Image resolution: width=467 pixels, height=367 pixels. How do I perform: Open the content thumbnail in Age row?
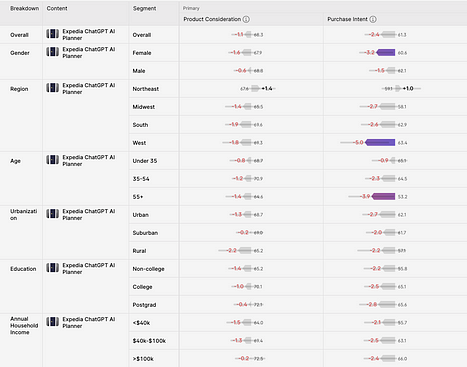53,160
